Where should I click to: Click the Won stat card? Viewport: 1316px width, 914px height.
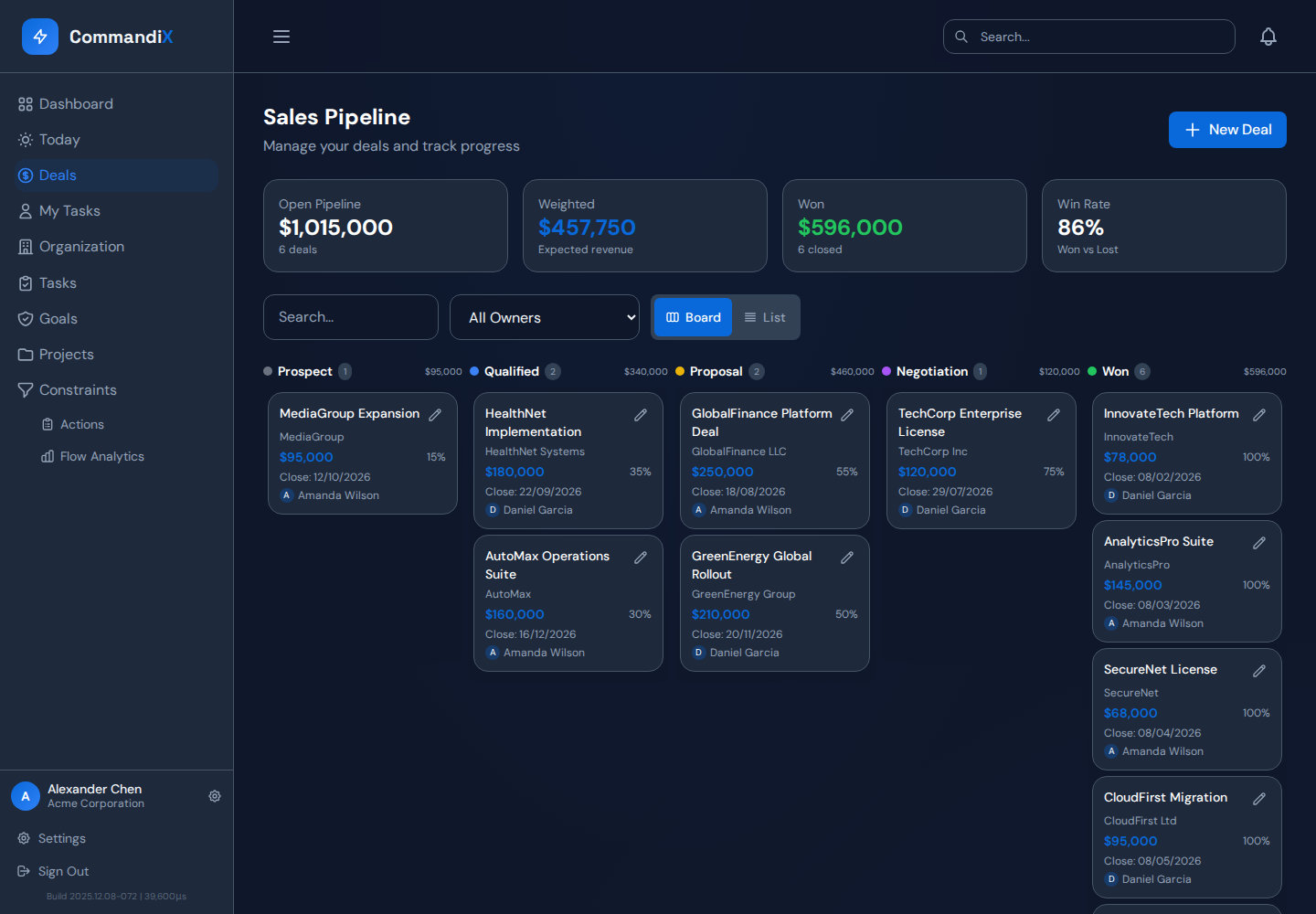tap(905, 226)
